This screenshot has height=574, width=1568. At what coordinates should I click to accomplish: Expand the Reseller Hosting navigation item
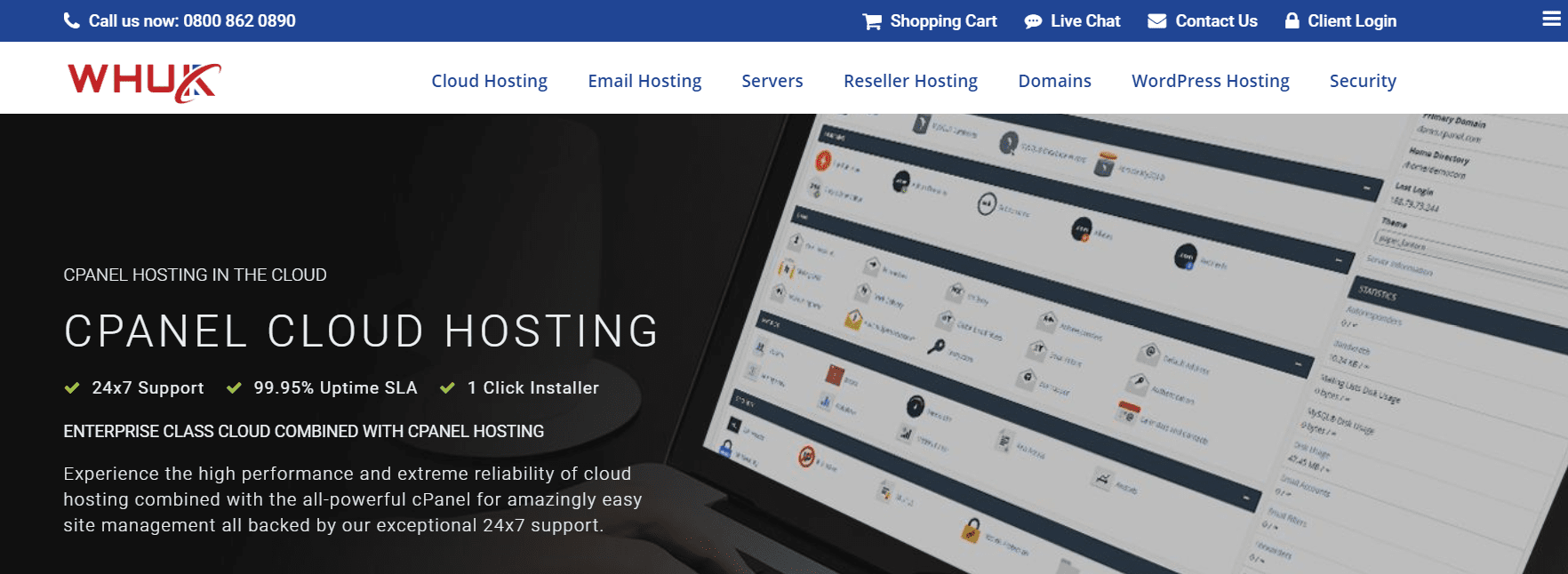(x=910, y=81)
